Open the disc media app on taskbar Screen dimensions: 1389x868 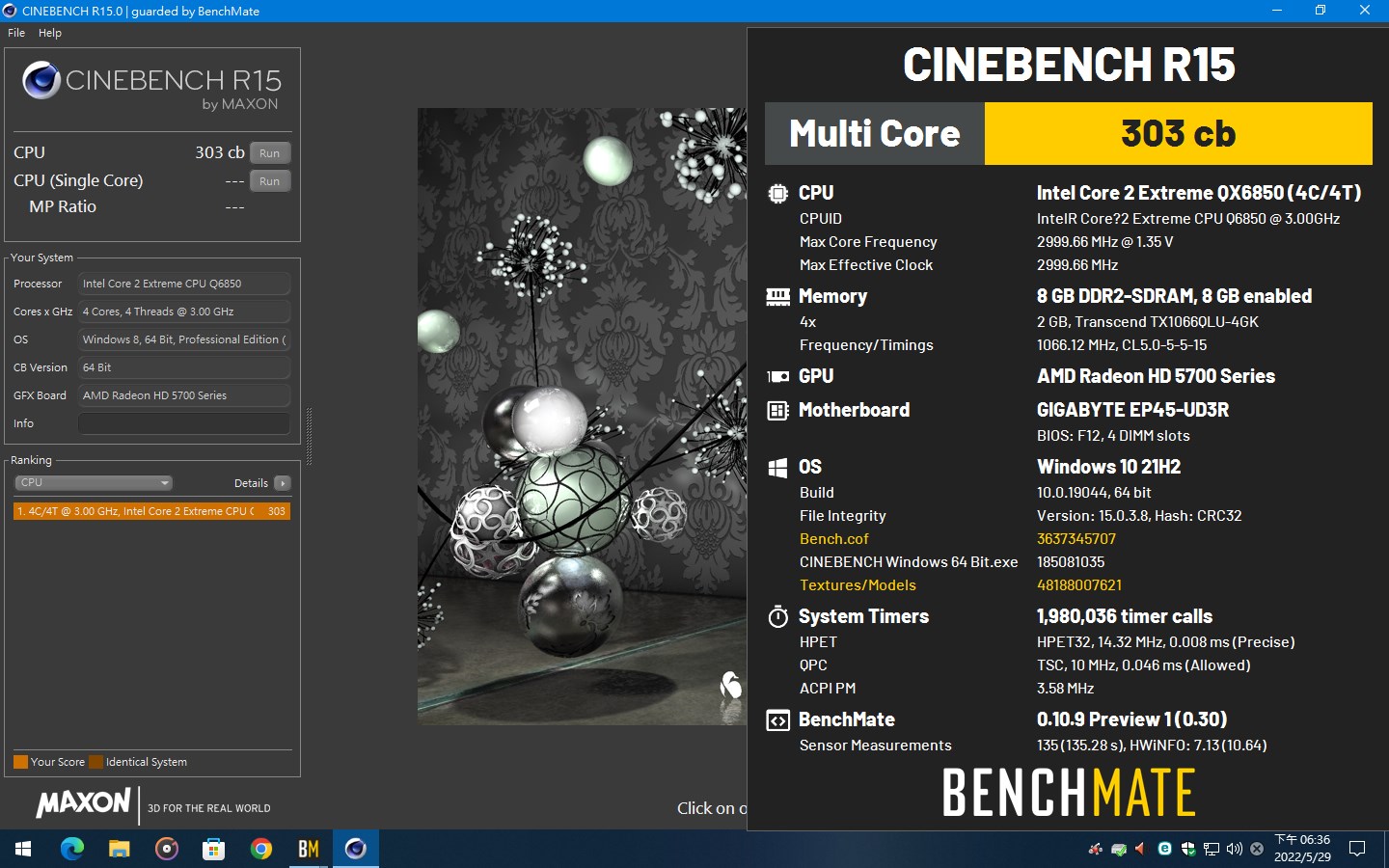(167, 849)
